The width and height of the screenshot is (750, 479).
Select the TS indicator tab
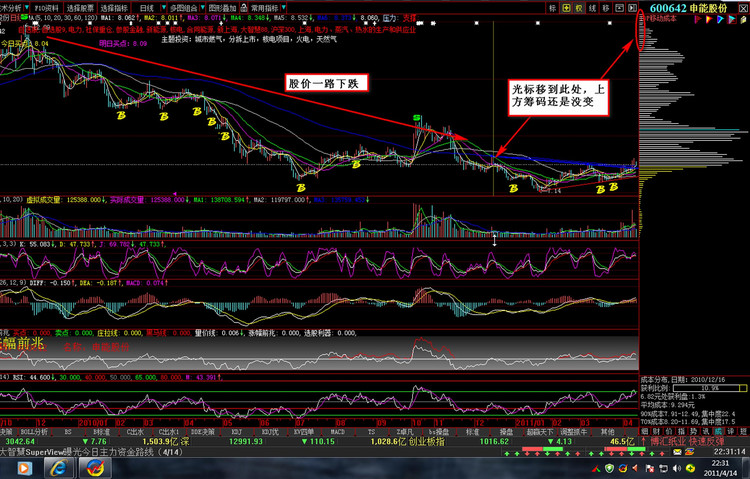[x=371, y=432]
